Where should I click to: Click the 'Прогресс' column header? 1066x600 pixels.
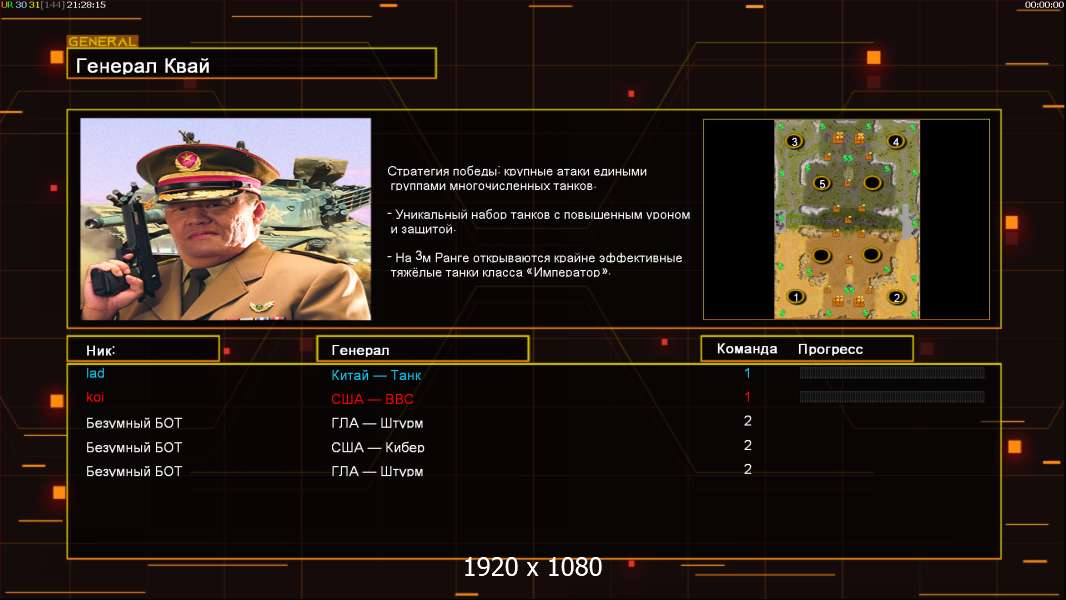pyautogui.click(x=830, y=349)
